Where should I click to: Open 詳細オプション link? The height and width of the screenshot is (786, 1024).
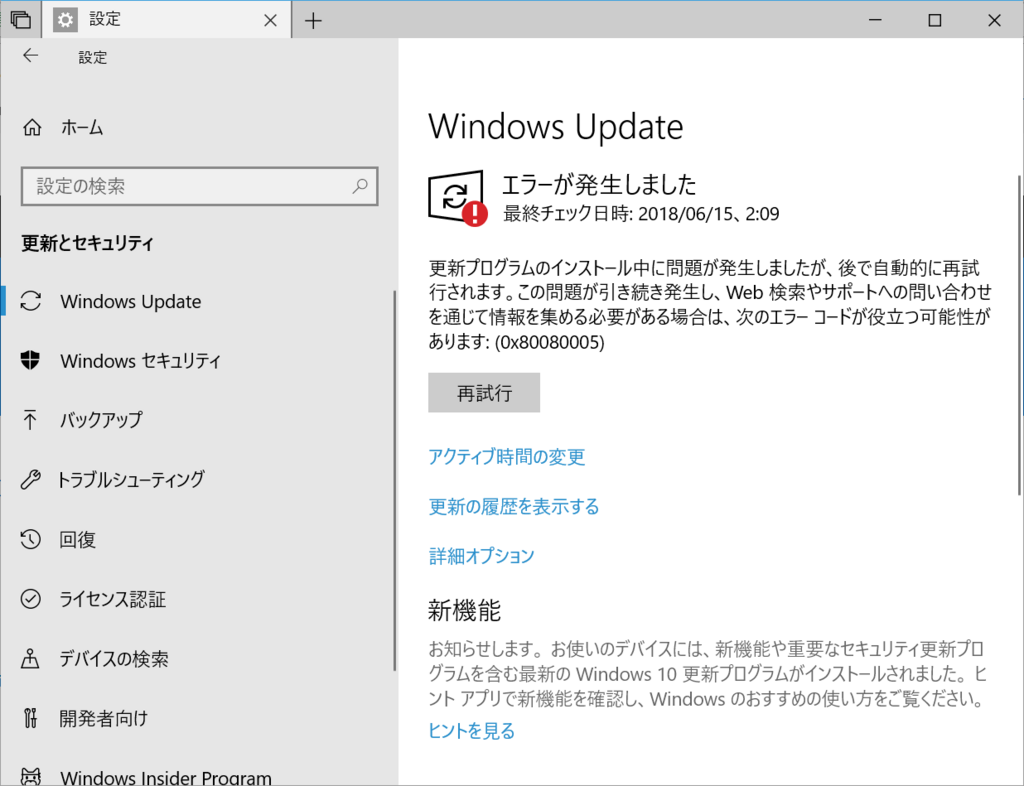482,556
